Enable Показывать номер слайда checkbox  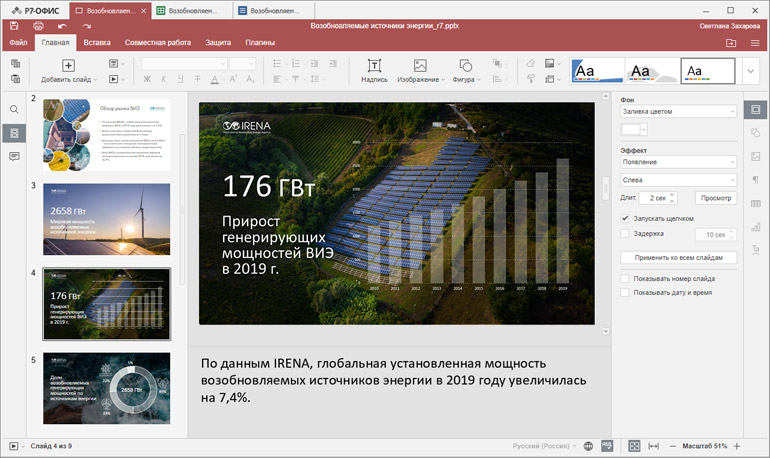click(x=625, y=278)
